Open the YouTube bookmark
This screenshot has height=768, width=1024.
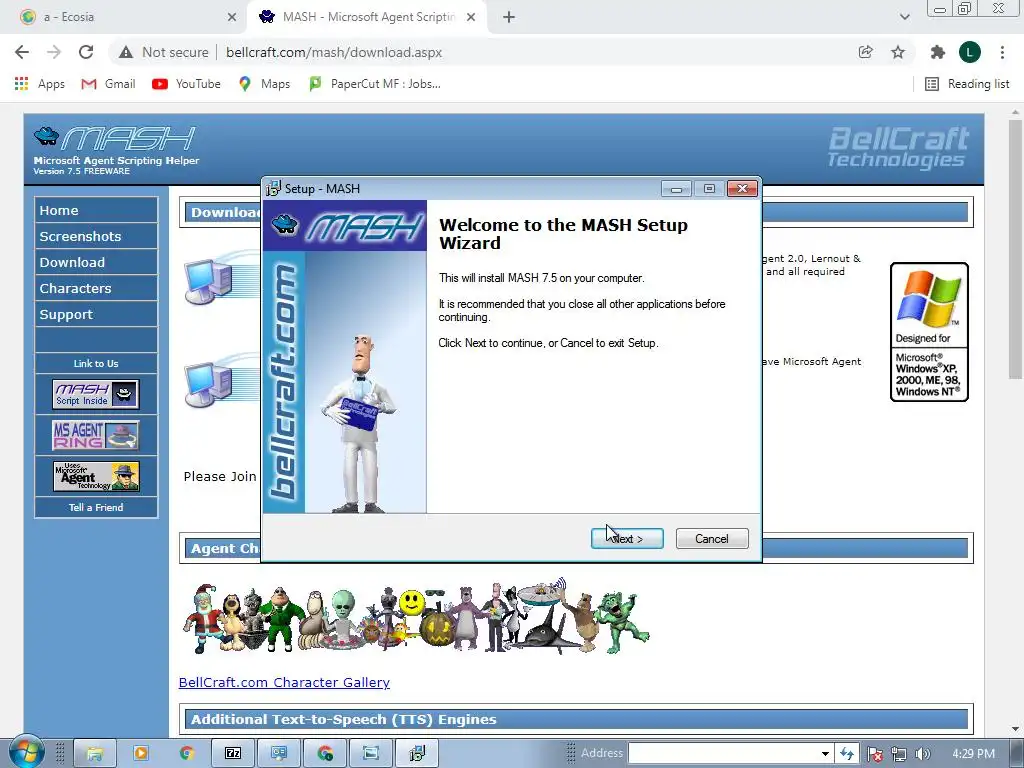pos(186,84)
